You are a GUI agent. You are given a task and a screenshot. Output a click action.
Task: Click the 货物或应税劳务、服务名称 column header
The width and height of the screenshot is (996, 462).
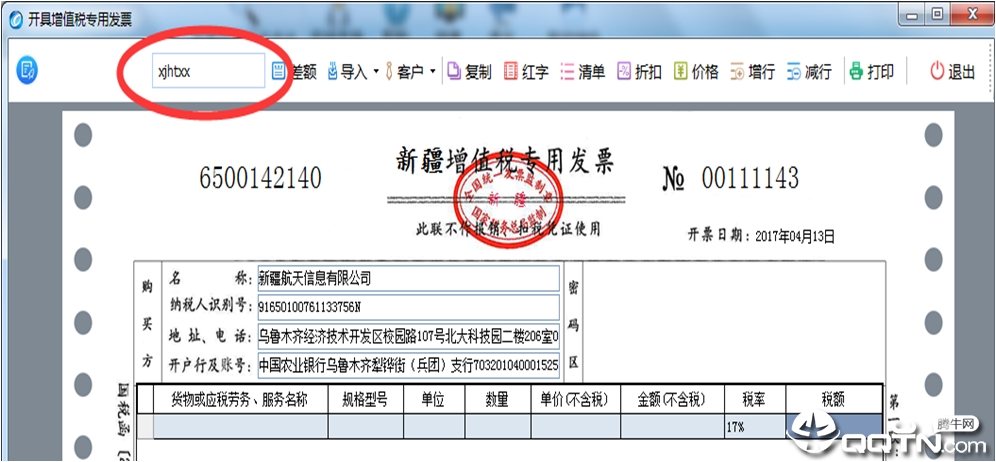coord(240,400)
